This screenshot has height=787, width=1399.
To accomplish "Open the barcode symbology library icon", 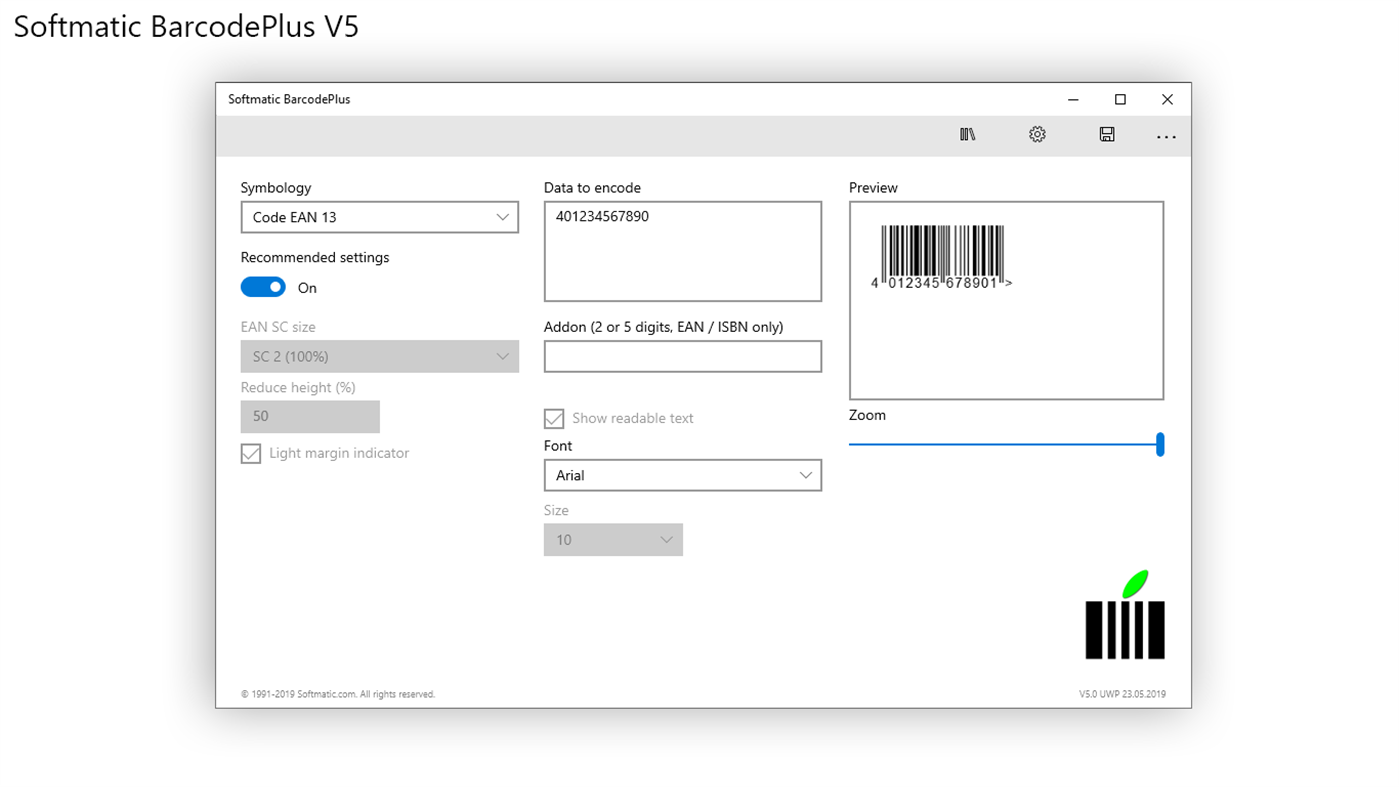I will coord(967,133).
